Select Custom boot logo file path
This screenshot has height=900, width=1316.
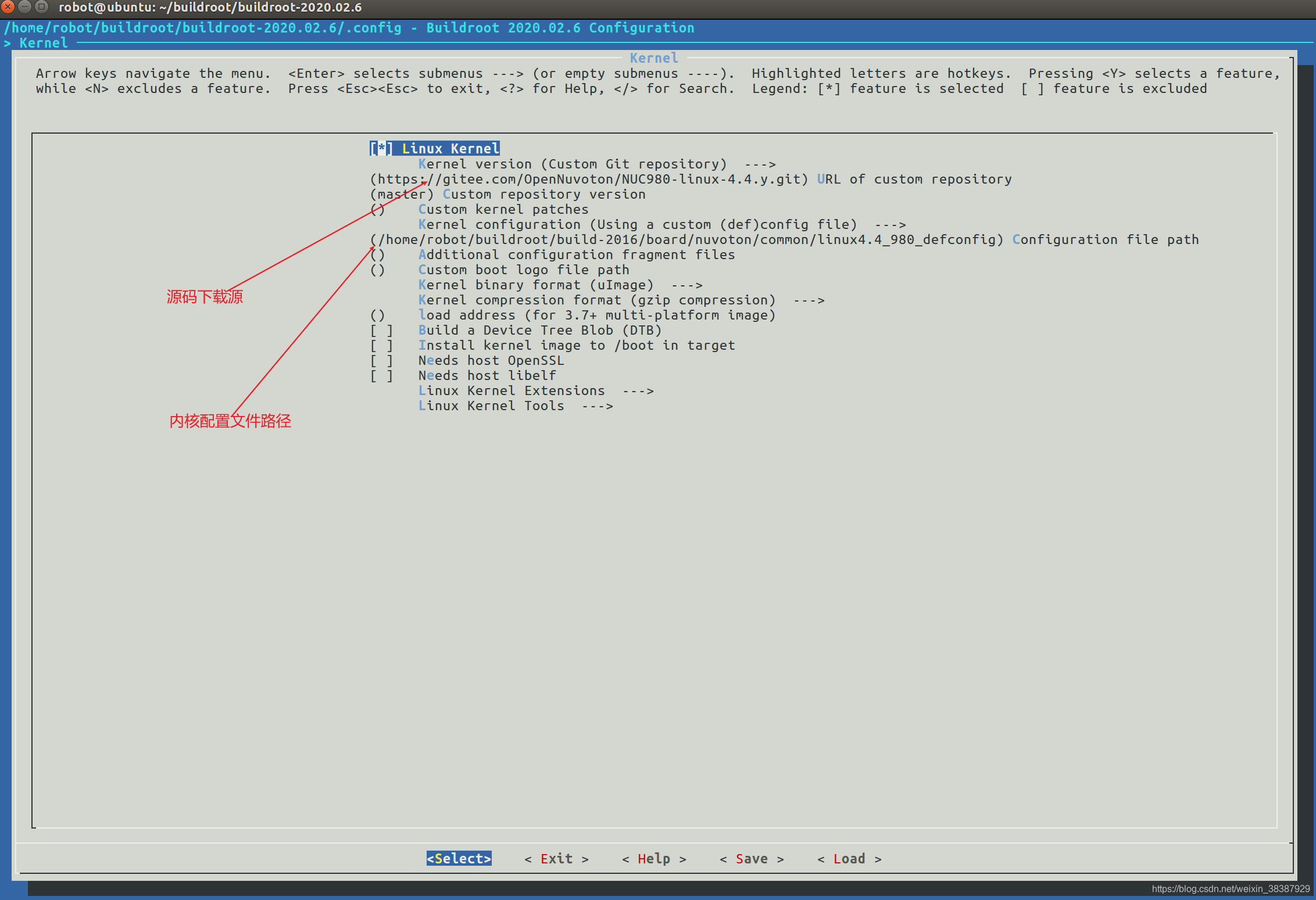[499, 270]
